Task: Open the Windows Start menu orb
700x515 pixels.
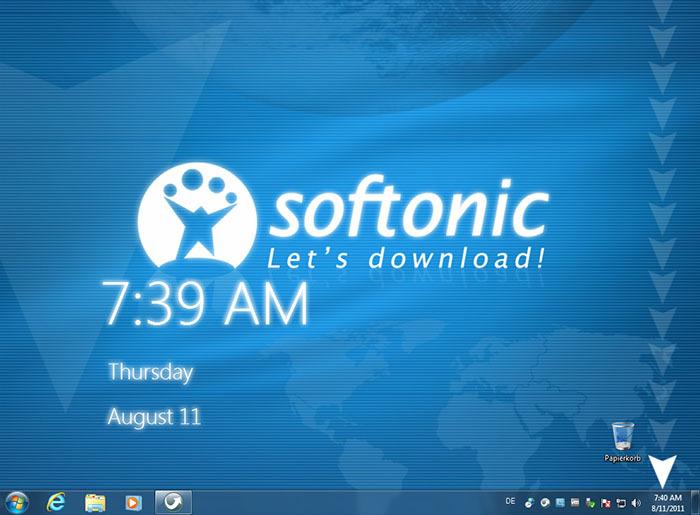Action: tap(17, 503)
